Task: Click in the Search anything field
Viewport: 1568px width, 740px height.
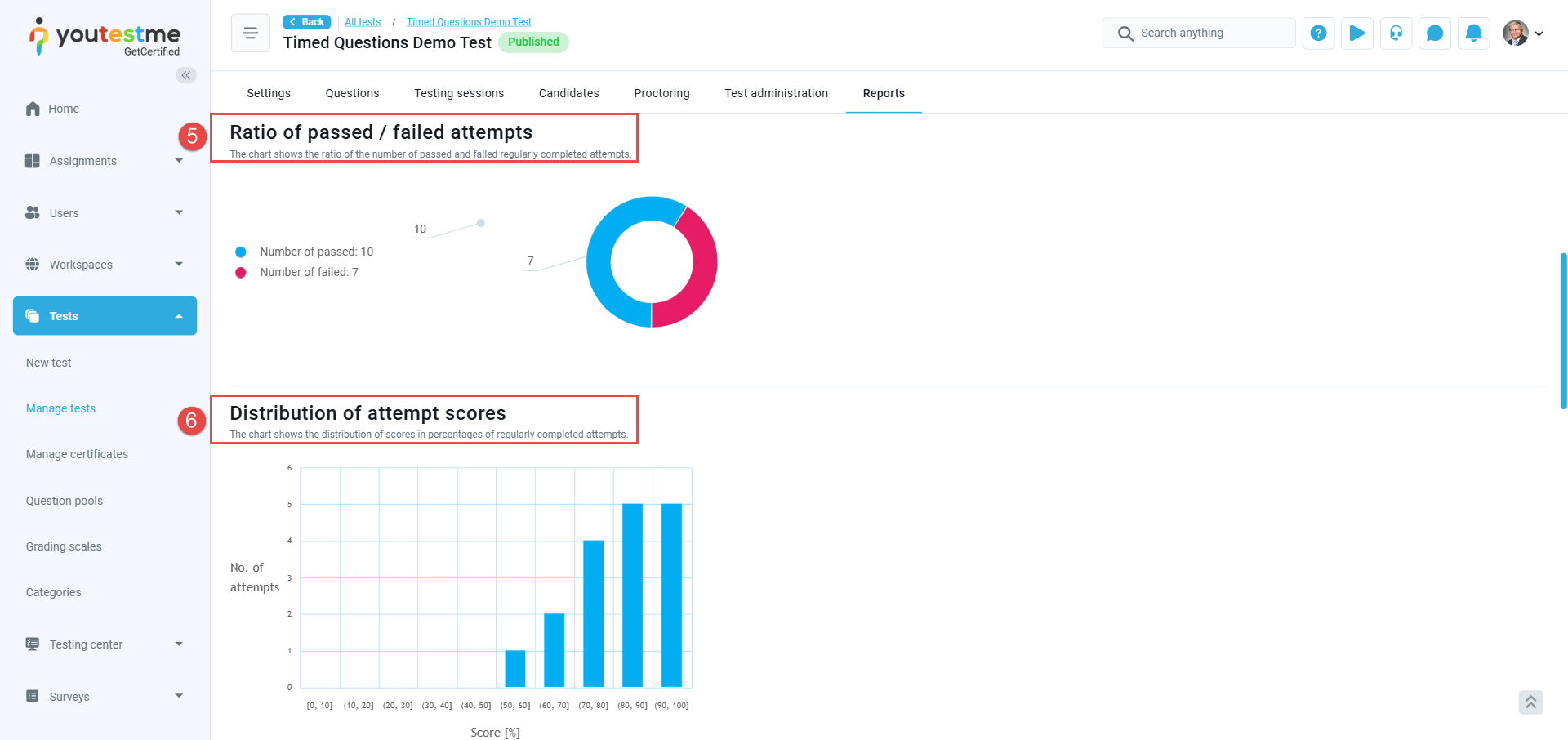Action: [x=1199, y=33]
